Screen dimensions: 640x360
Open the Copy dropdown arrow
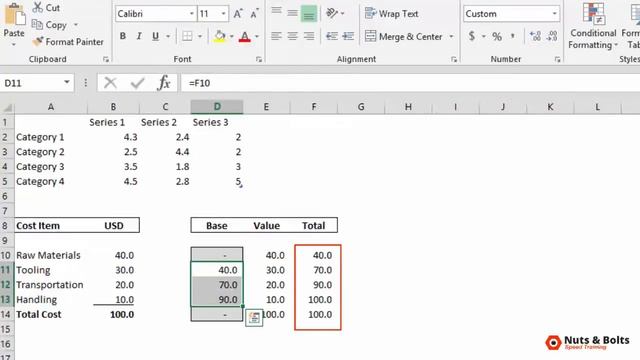76,25
